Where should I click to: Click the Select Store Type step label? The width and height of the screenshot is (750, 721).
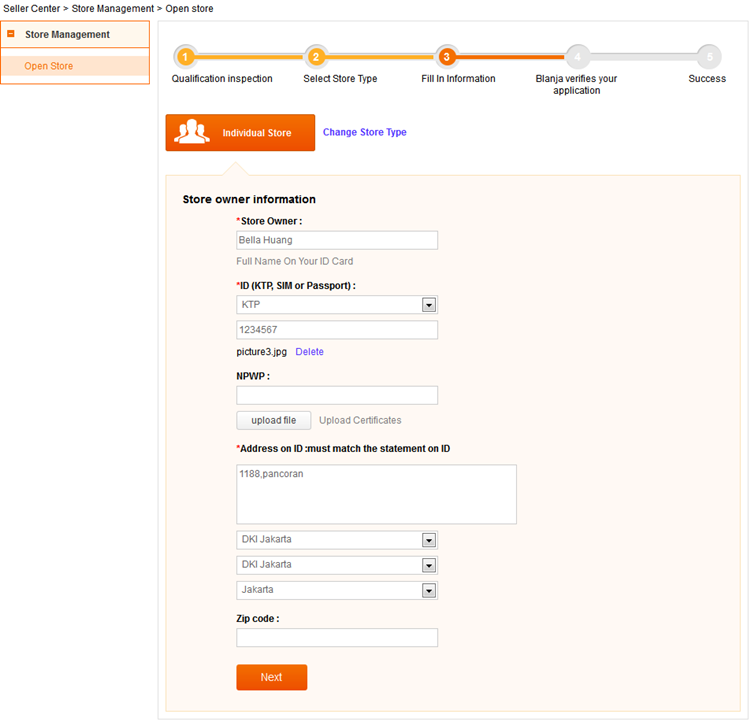click(340, 78)
